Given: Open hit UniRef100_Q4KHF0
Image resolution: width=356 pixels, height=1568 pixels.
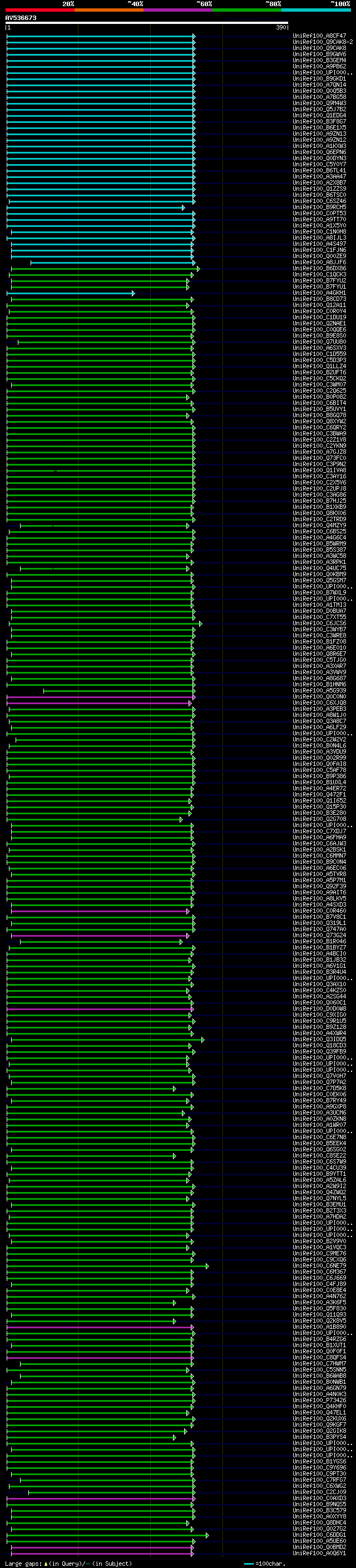Looking at the screenshot, I should tap(319, 1406).
